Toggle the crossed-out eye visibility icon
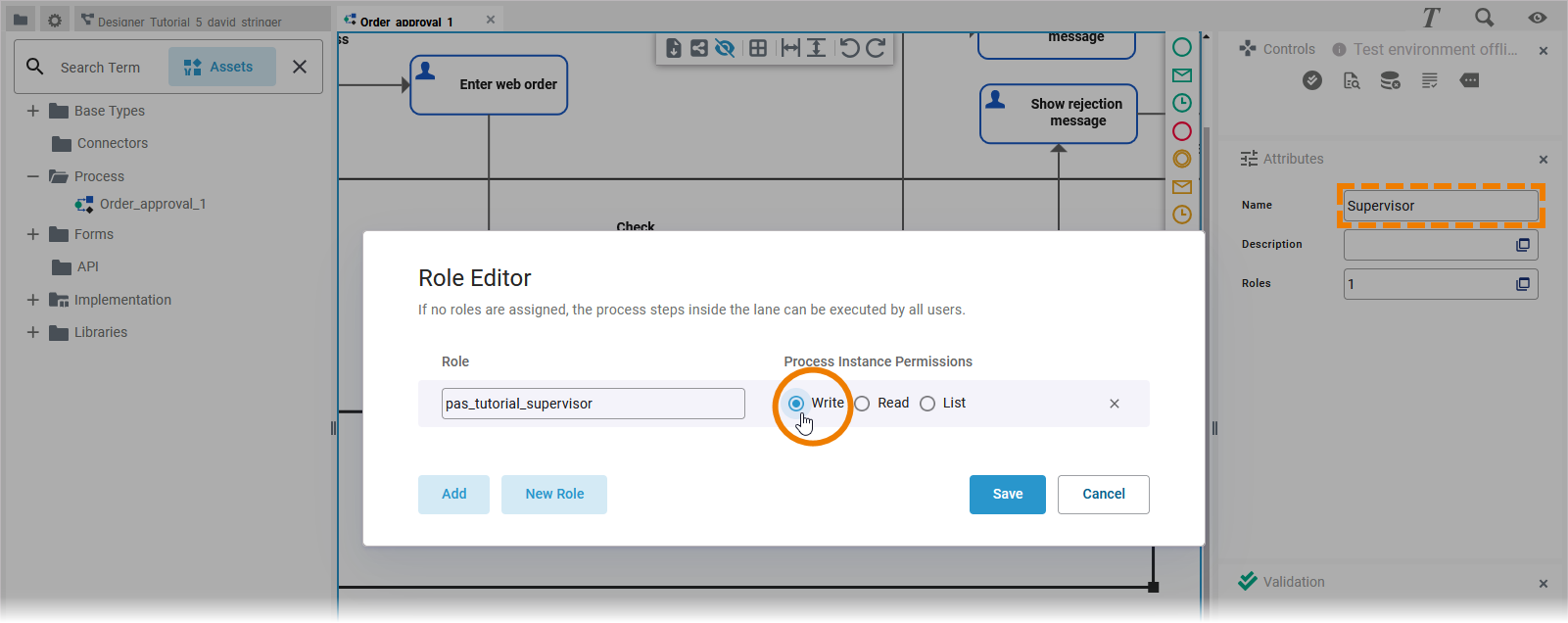Viewport: 1568px width, 623px height. (x=725, y=48)
